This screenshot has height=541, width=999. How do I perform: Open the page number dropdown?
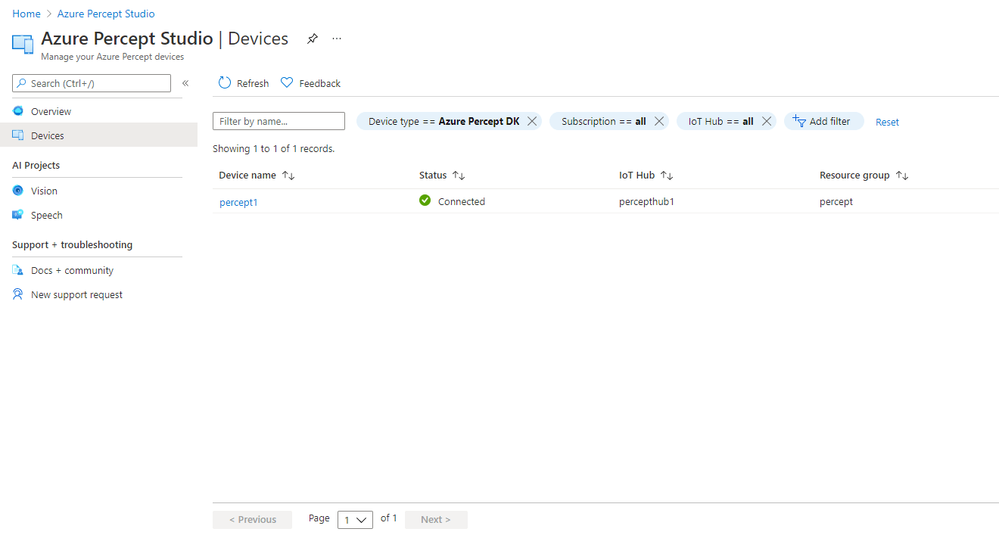tap(355, 520)
